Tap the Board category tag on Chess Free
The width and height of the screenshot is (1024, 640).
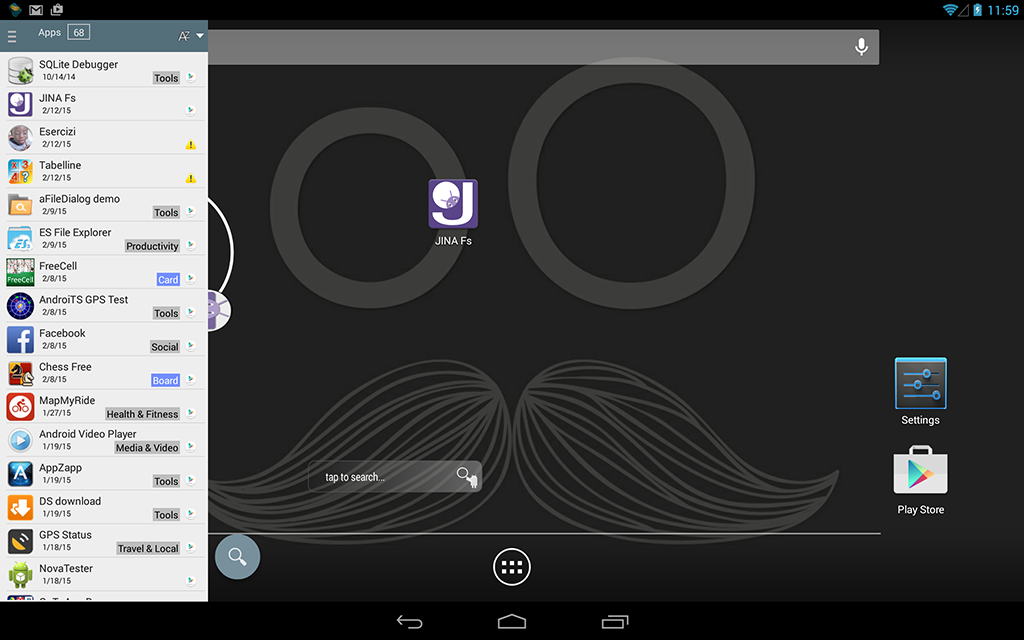pyautogui.click(x=164, y=380)
